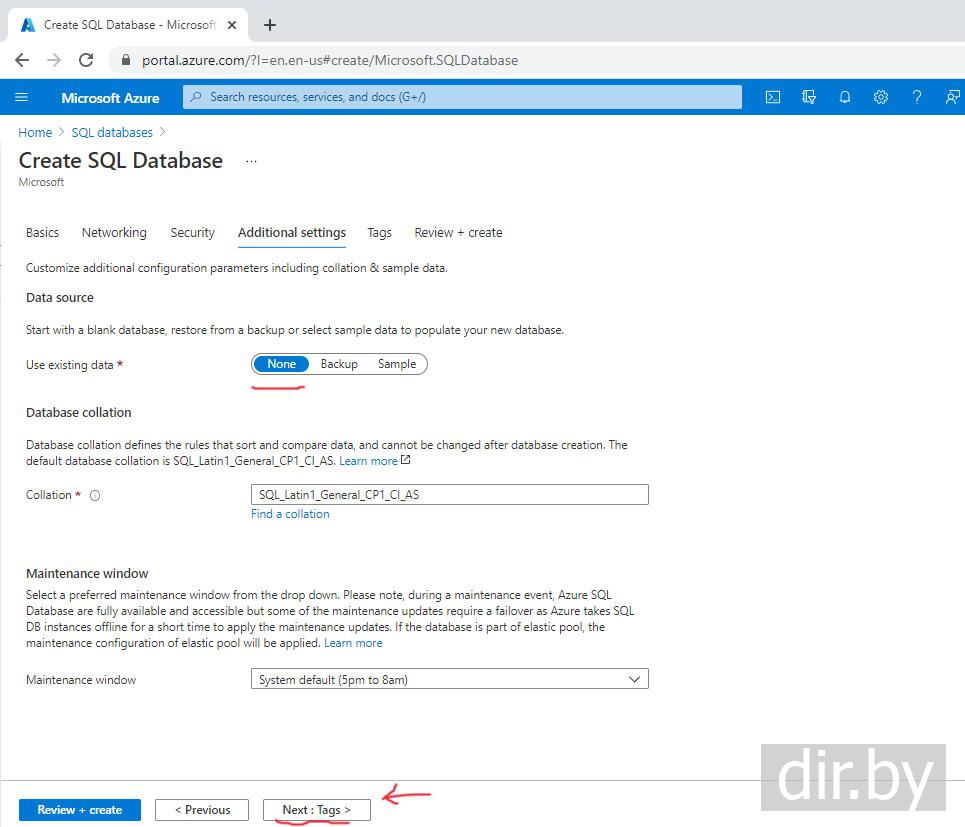Open the help question mark icon
This screenshot has height=827, width=965.
[916, 97]
